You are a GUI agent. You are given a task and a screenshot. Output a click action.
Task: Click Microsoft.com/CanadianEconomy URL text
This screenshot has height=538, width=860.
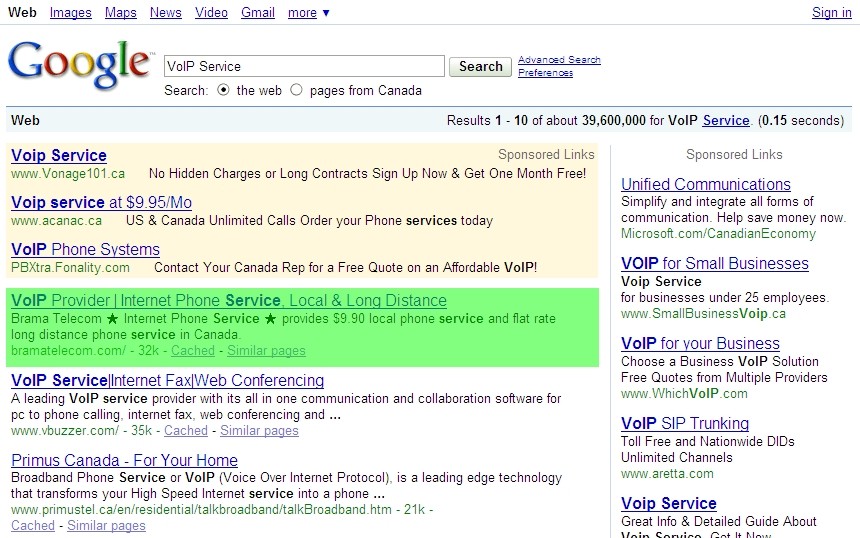click(718, 234)
